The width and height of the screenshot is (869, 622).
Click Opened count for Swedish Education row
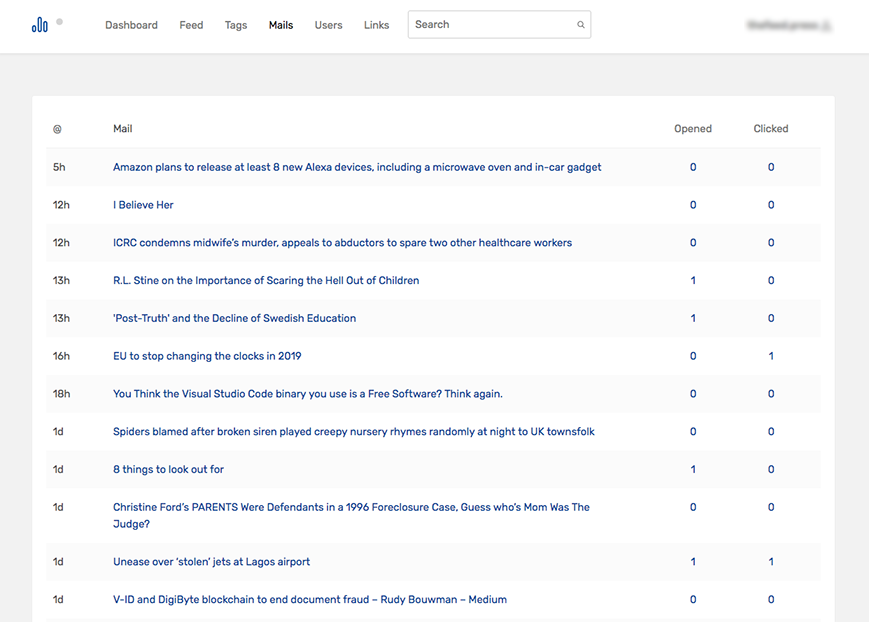693,318
